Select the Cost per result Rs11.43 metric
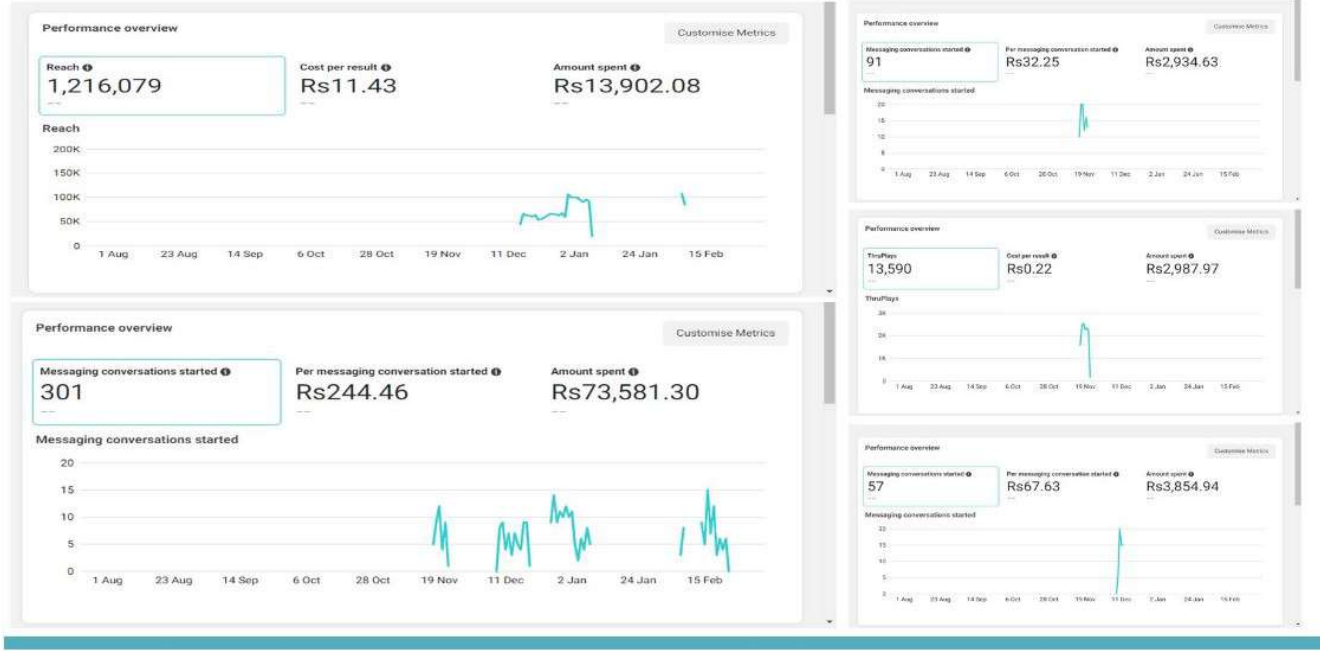 point(348,85)
